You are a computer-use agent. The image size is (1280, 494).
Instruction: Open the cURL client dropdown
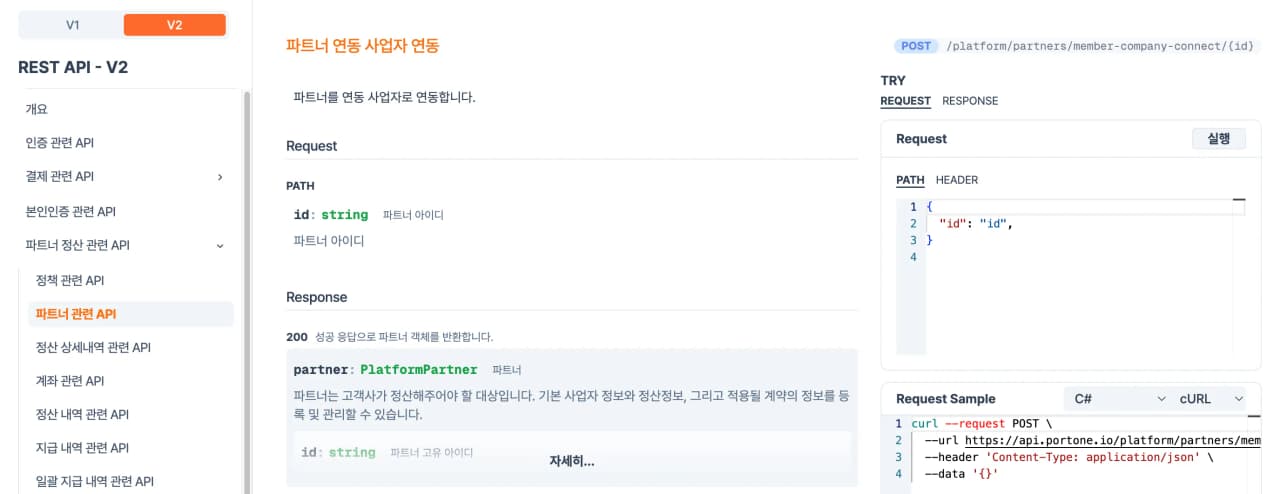point(1211,398)
